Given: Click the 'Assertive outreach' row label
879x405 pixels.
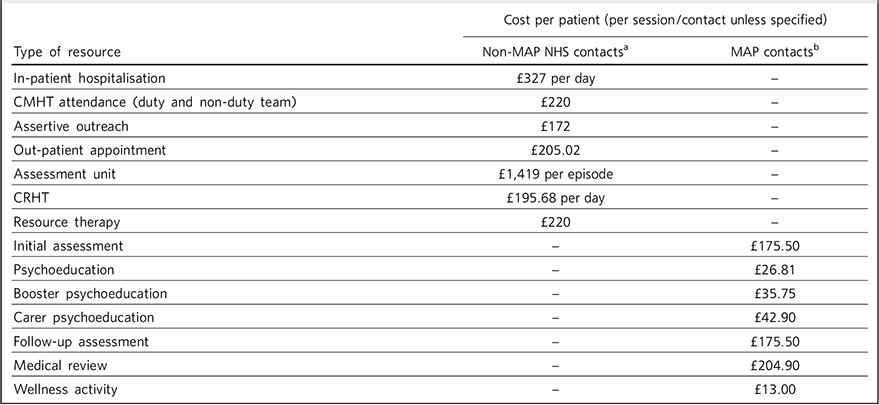Looking at the screenshot, I should click(67, 126).
